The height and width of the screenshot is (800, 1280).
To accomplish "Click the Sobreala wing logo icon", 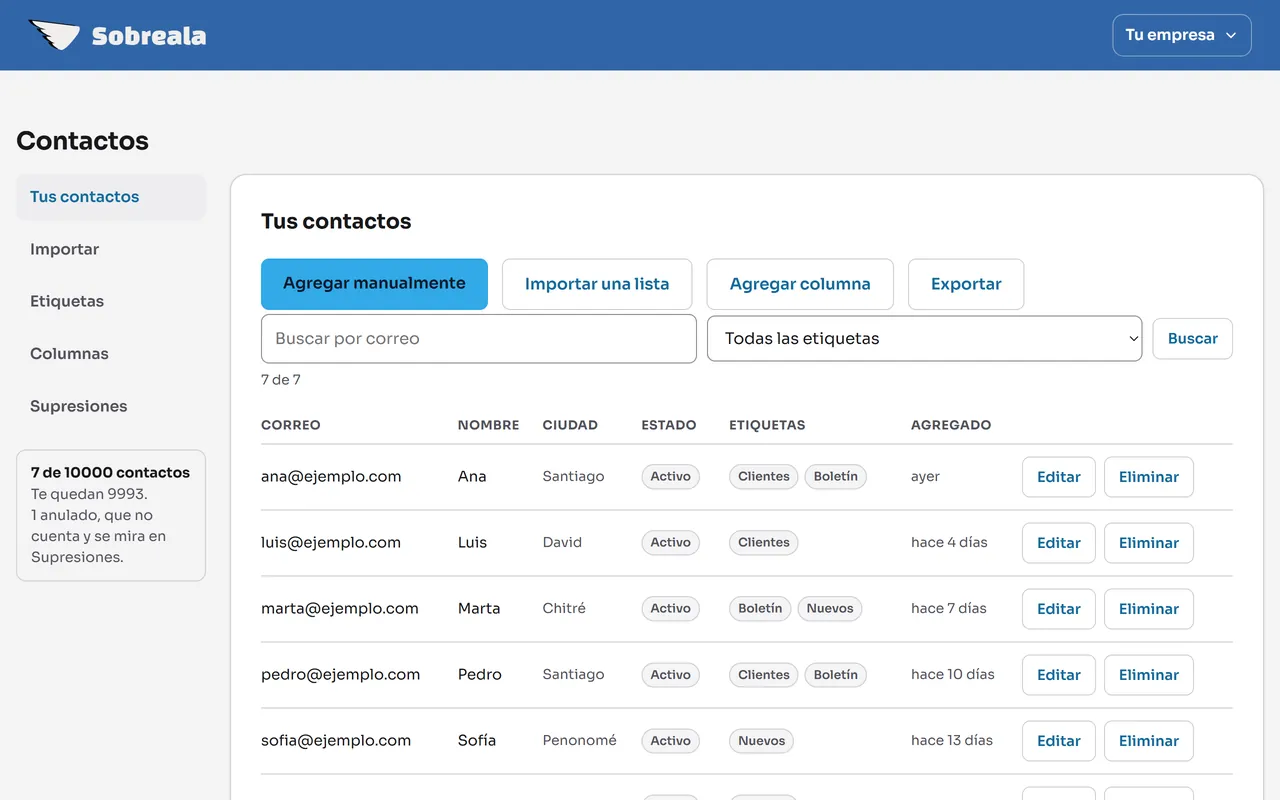I will tap(54, 35).
